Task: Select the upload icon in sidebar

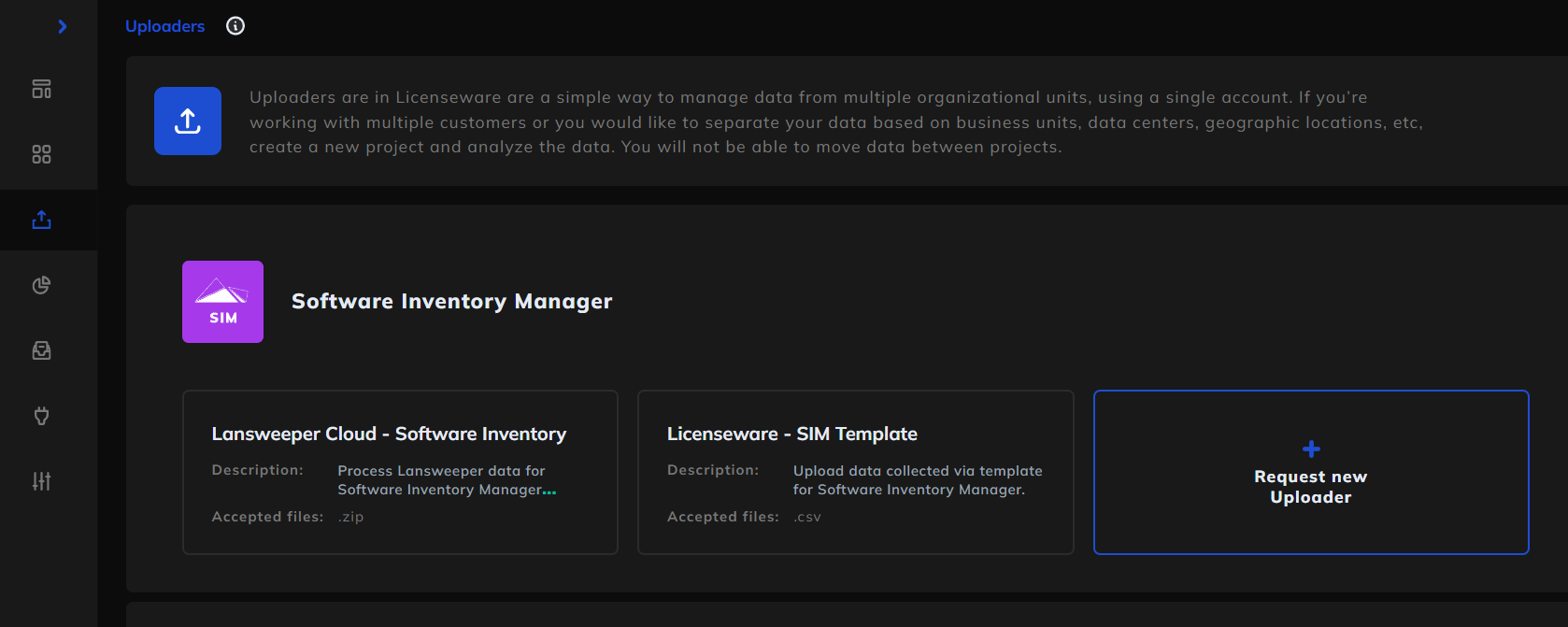Action: coord(41,220)
